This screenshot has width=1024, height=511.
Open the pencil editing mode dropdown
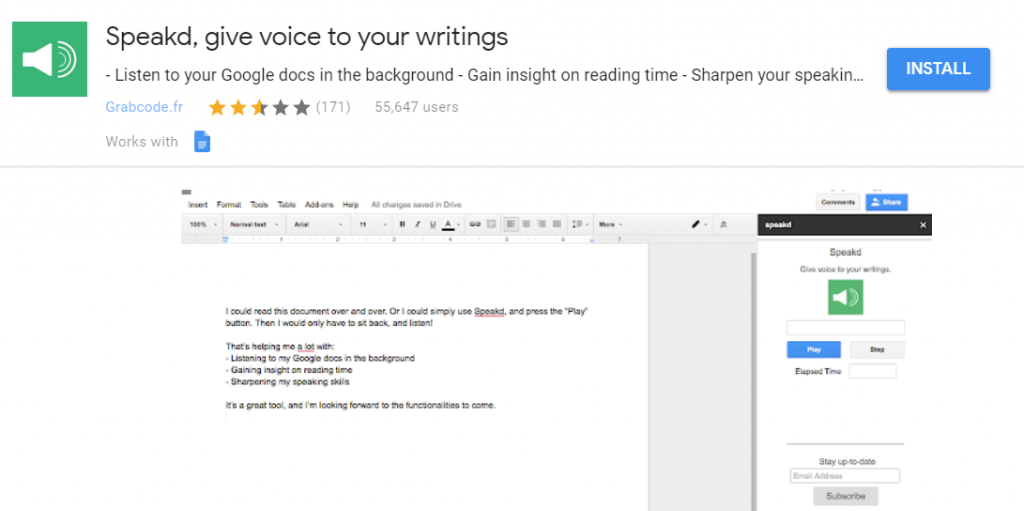(699, 224)
